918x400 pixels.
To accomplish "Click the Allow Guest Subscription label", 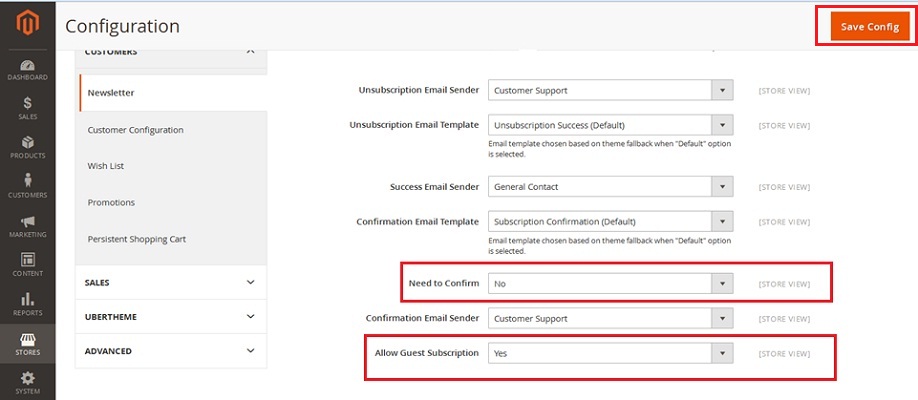I will (427, 353).
